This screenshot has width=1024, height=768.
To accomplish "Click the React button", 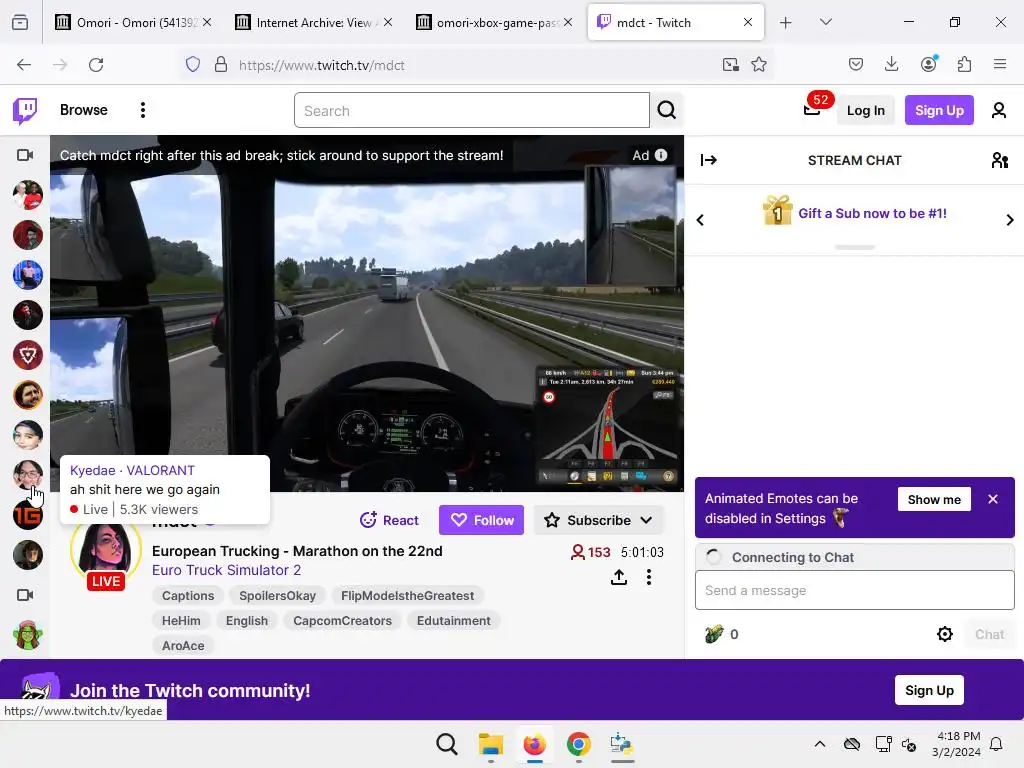I will coord(389,520).
